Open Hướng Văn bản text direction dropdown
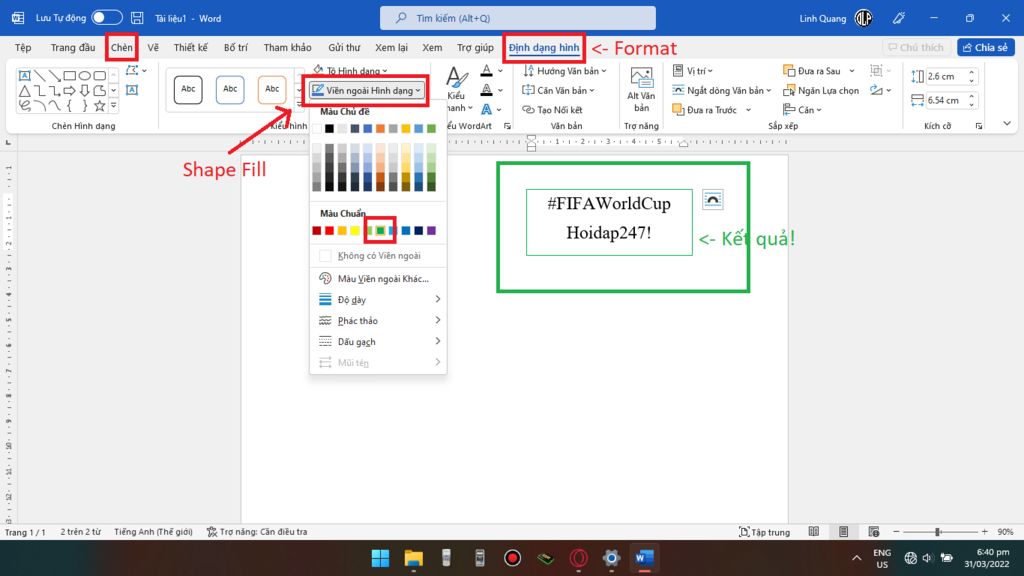This screenshot has width=1024, height=576. pyautogui.click(x=564, y=71)
